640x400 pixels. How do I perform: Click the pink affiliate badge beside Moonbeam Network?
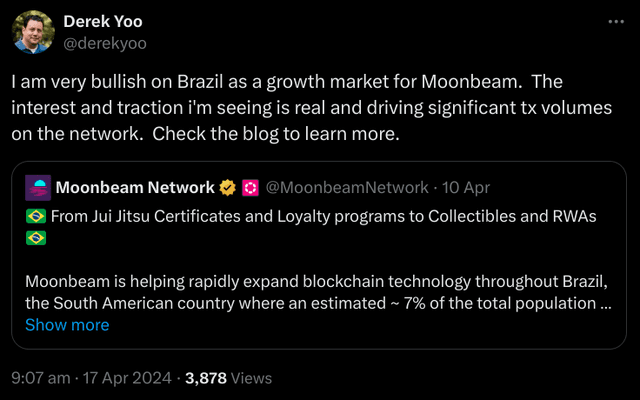(x=251, y=187)
